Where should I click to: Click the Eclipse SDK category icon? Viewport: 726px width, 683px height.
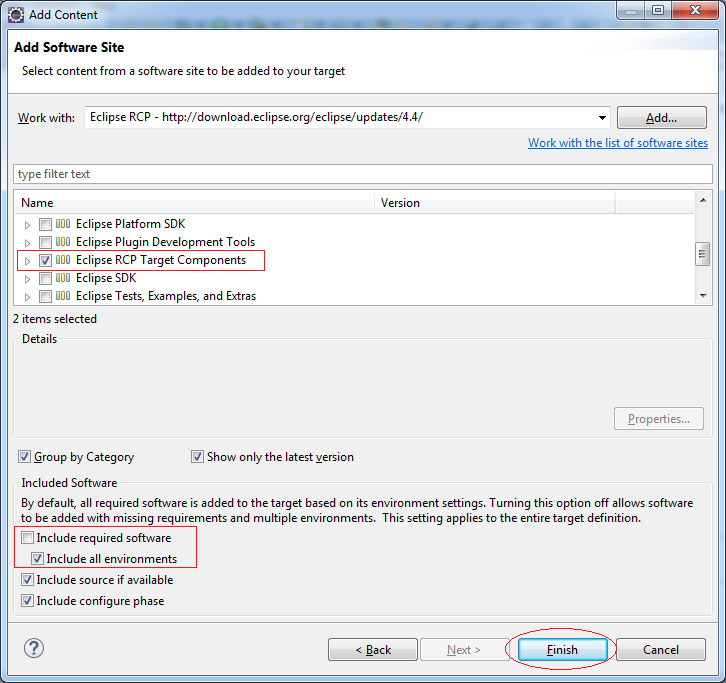point(63,278)
